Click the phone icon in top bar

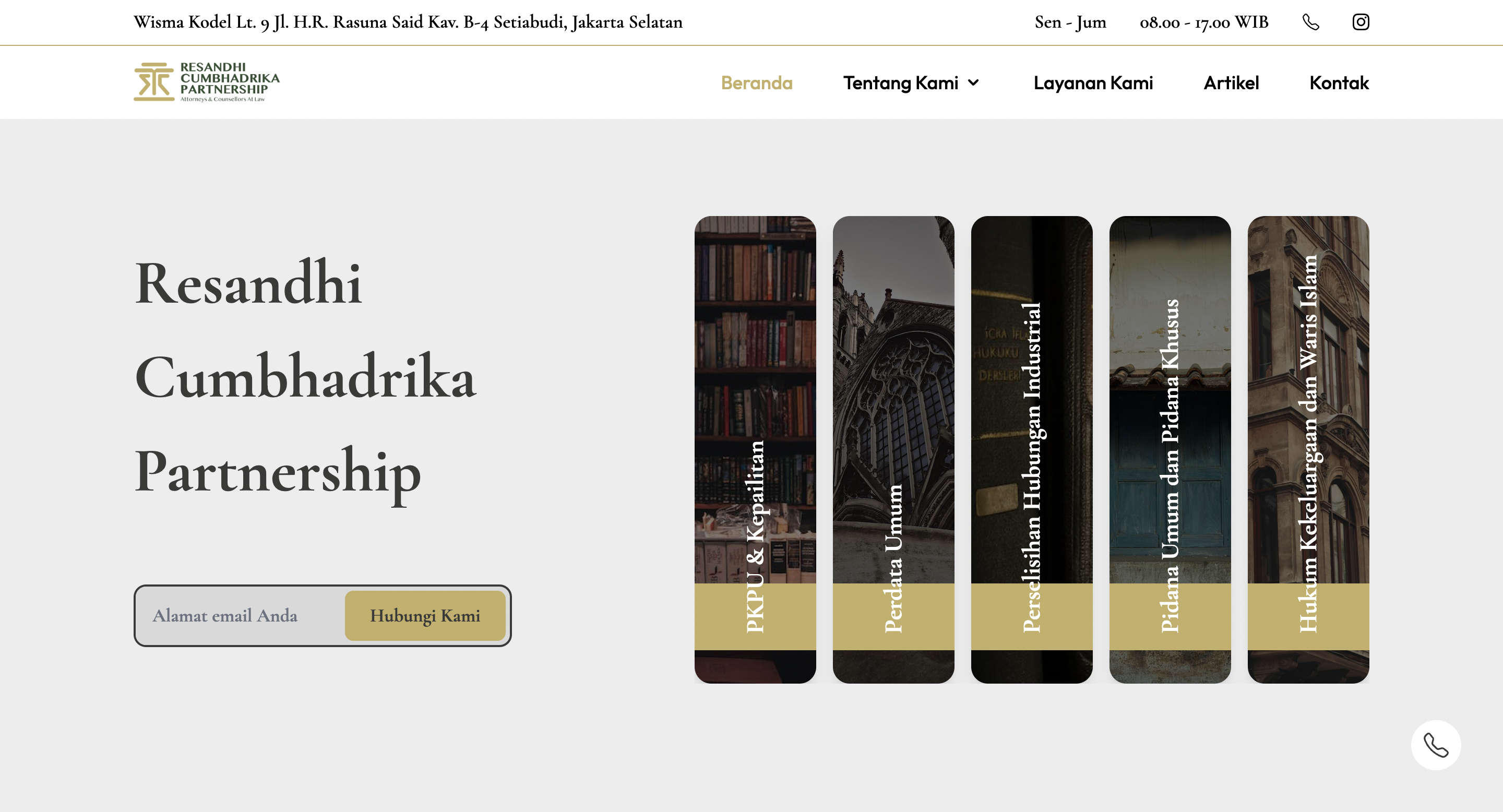click(1310, 22)
